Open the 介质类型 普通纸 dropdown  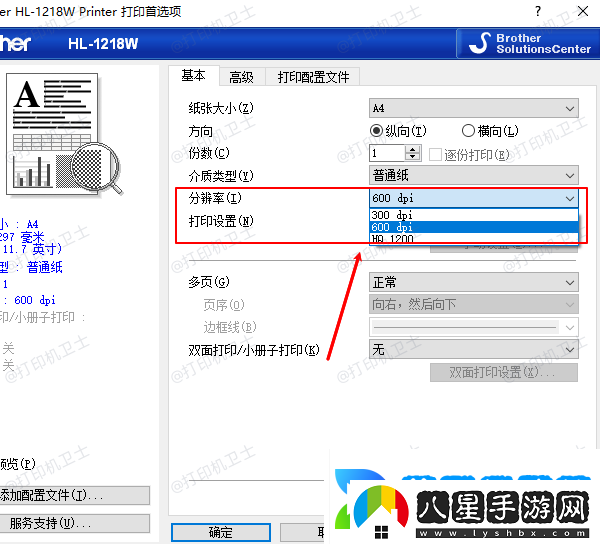pyautogui.click(x=473, y=176)
